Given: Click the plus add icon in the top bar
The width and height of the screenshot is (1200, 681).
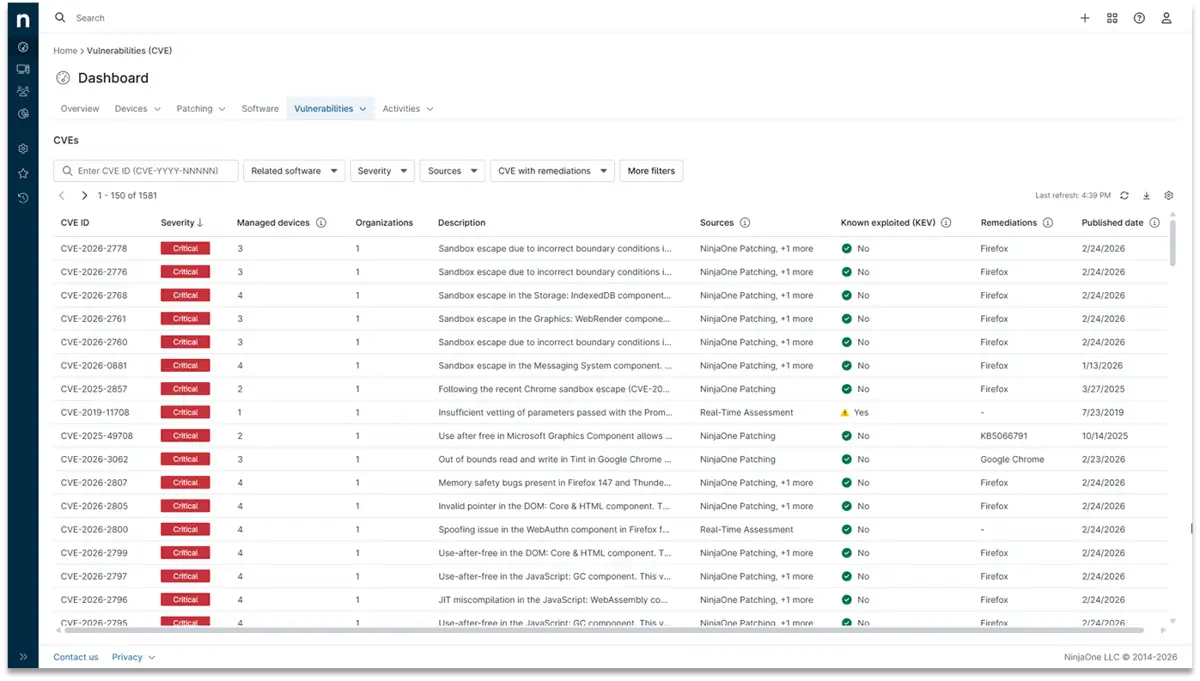Looking at the screenshot, I should 1085,18.
